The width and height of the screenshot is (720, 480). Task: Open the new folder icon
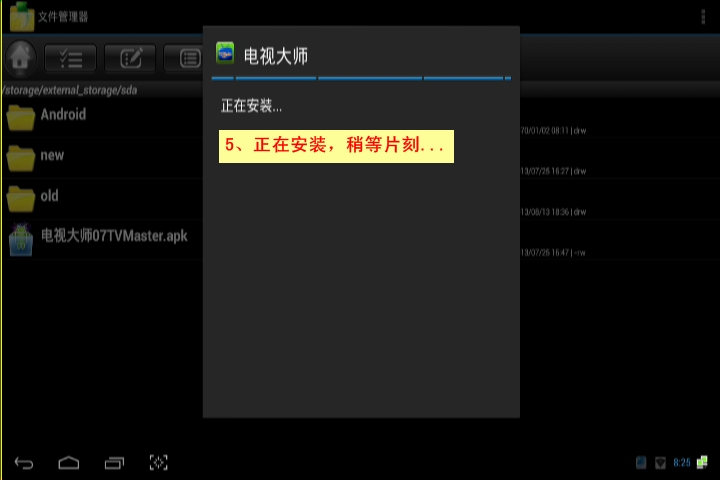pyautogui.click(x=21, y=158)
